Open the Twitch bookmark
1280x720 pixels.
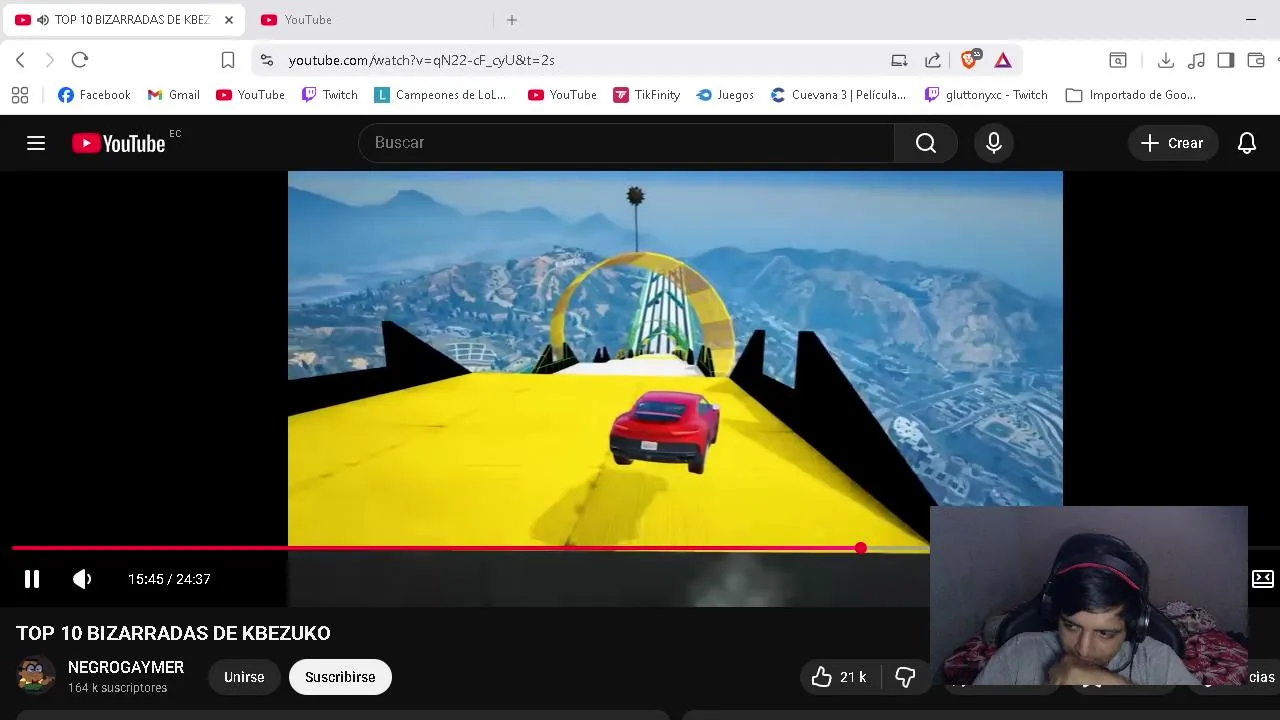click(x=329, y=95)
